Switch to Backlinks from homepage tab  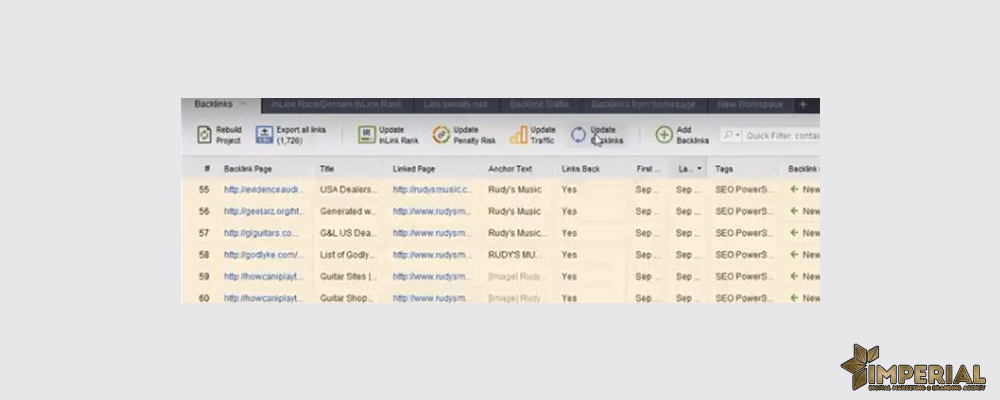coord(642,104)
